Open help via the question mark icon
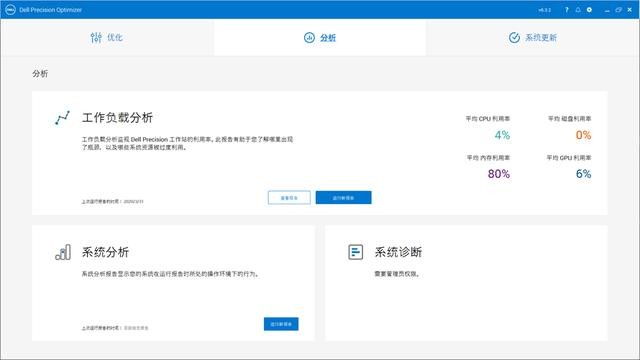640x360 pixels. point(567,10)
